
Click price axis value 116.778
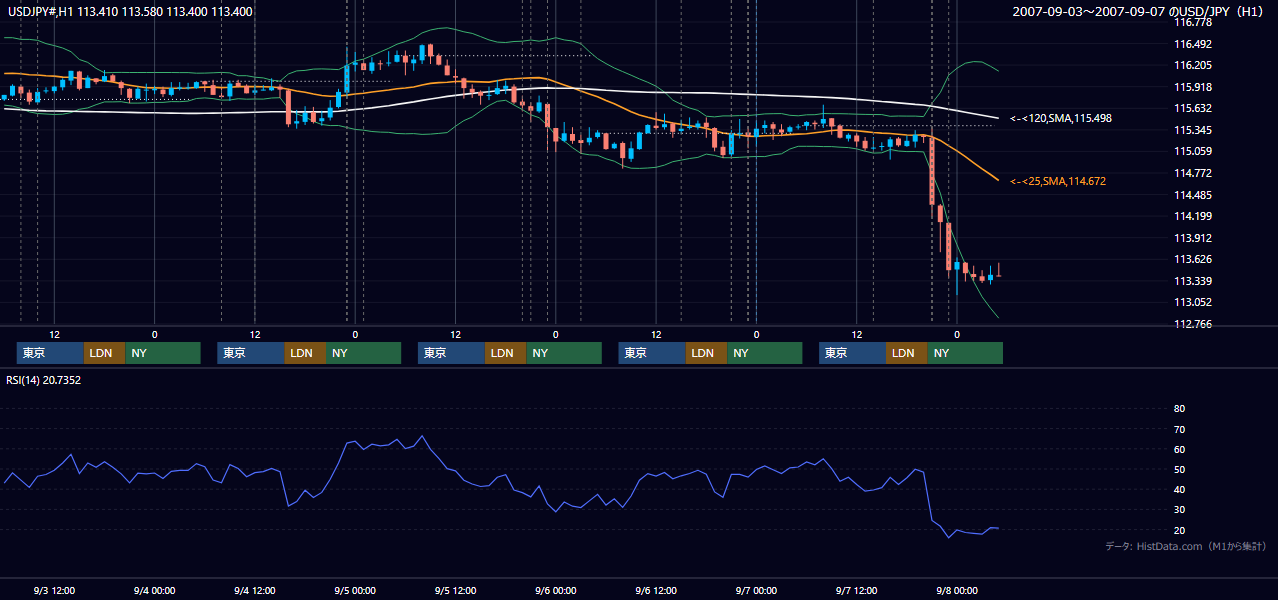(x=1193, y=23)
